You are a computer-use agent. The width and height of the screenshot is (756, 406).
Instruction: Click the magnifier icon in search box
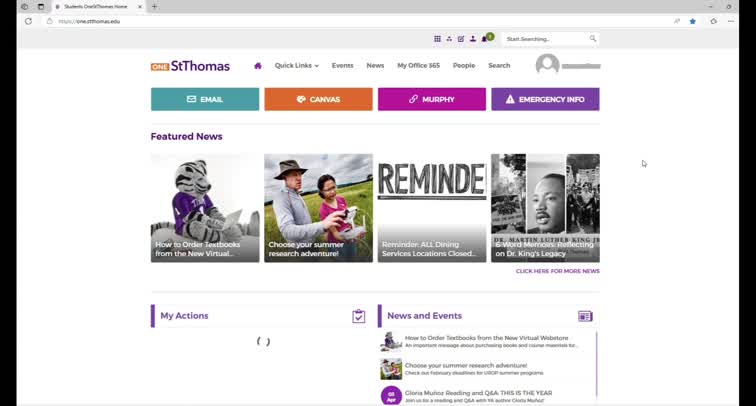(592, 39)
